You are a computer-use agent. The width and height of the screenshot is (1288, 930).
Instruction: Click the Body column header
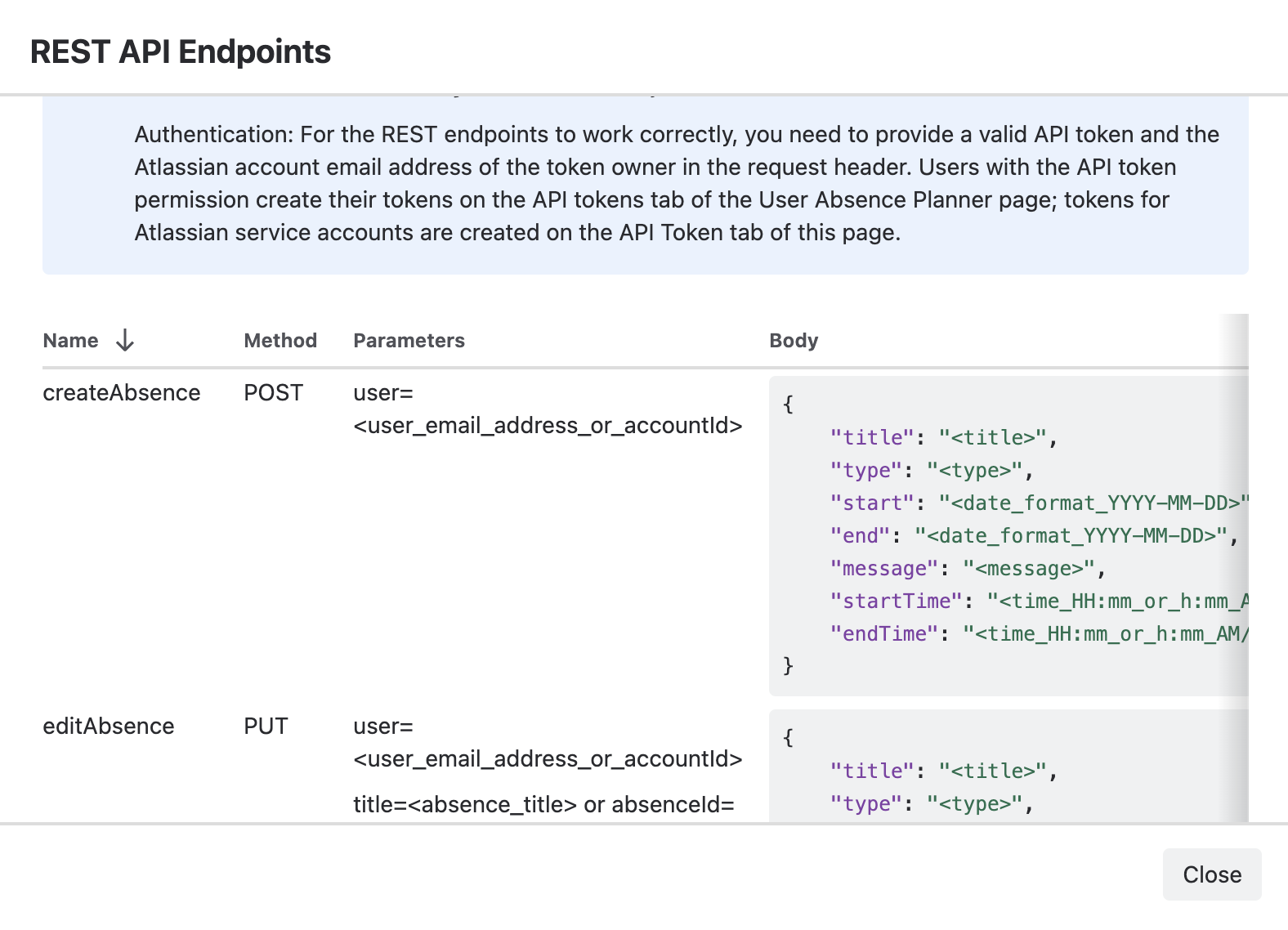794,341
